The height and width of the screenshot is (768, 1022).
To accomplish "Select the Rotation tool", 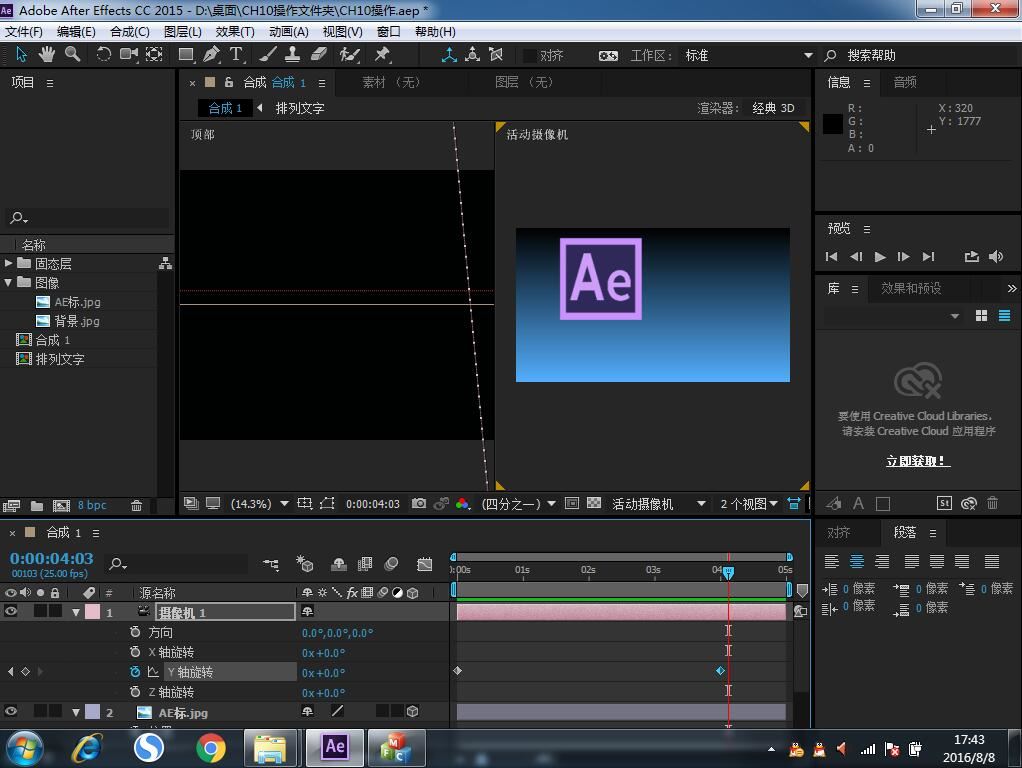I will pos(104,55).
